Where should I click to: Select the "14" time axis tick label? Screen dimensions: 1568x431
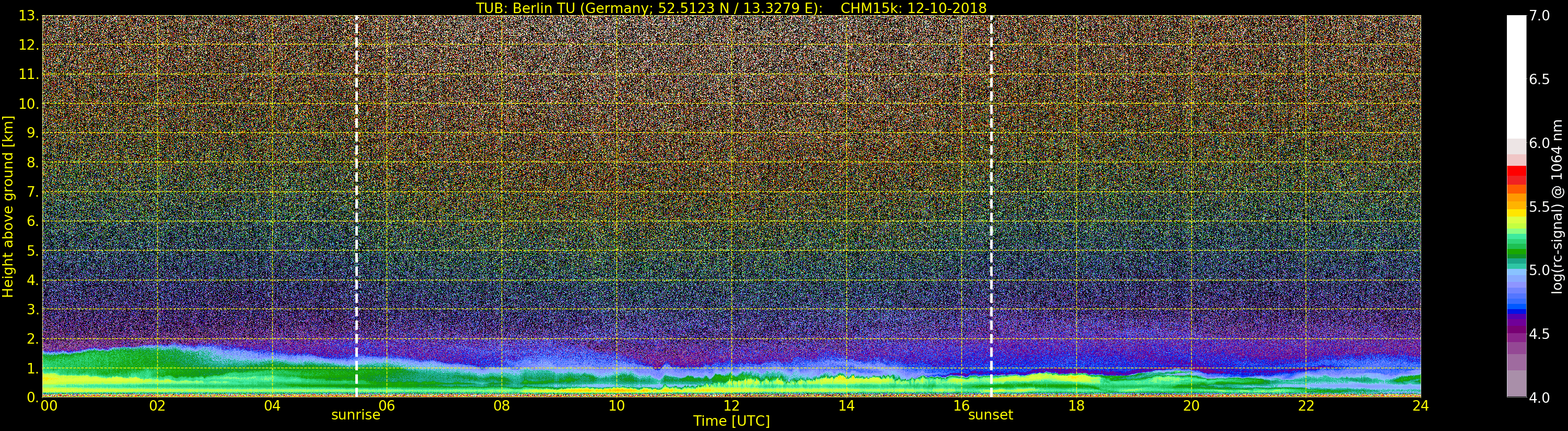pyautogui.click(x=846, y=405)
